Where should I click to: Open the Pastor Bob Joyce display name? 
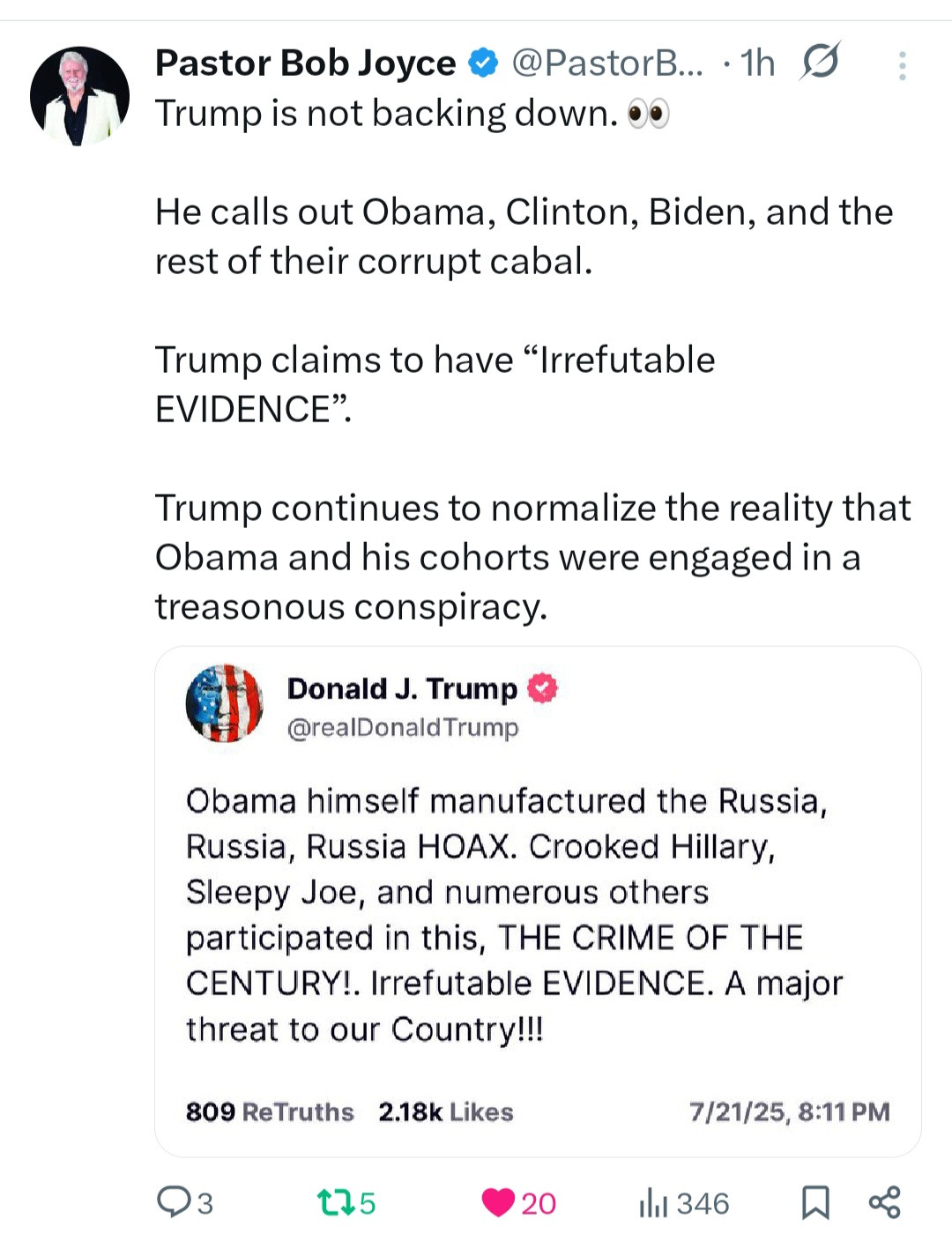[x=305, y=63]
